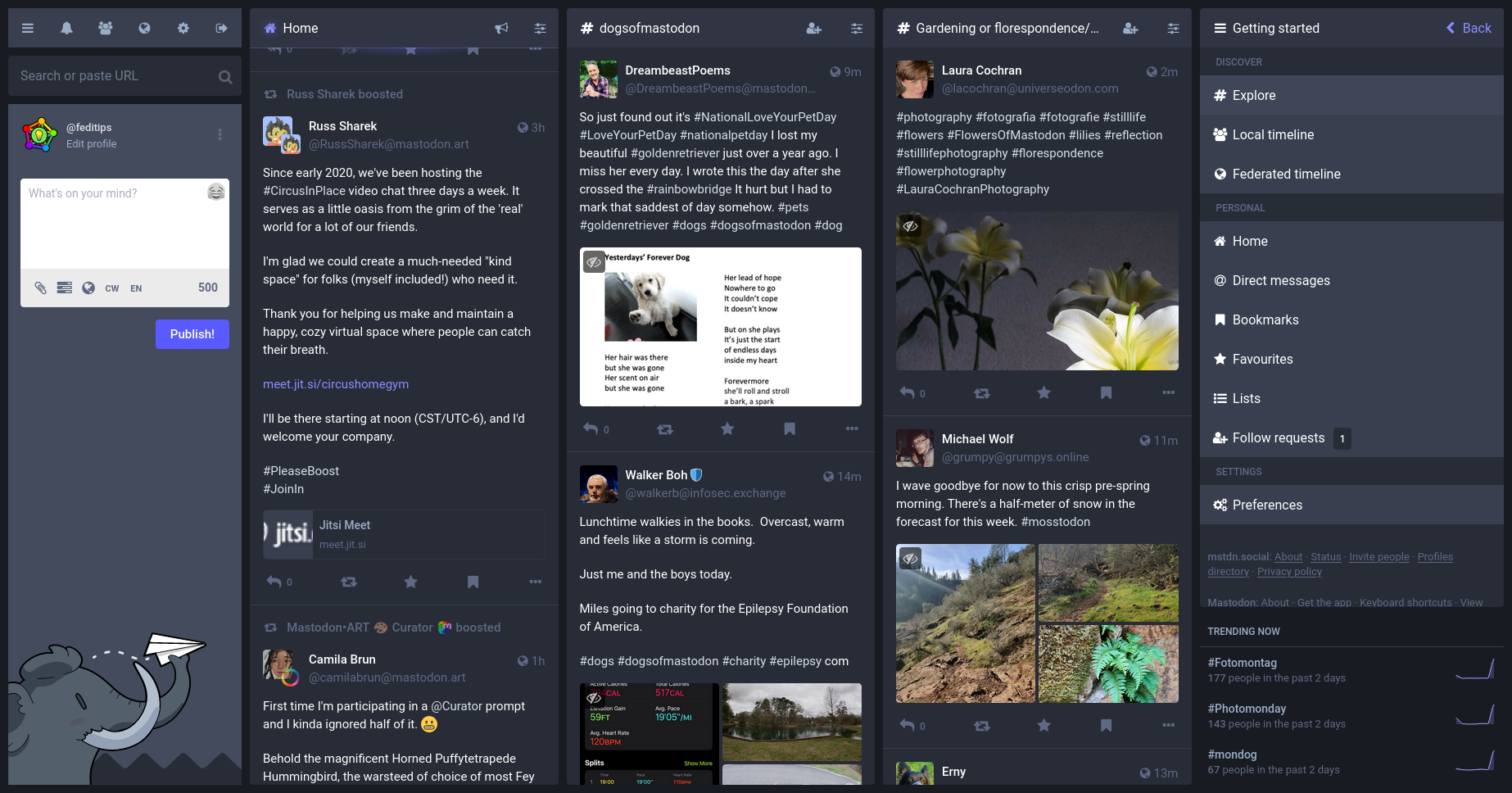Viewport: 1512px width, 793px height.
Task: Toggle post visibility with the globe icon
Action: pyautogui.click(x=88, y=288)
